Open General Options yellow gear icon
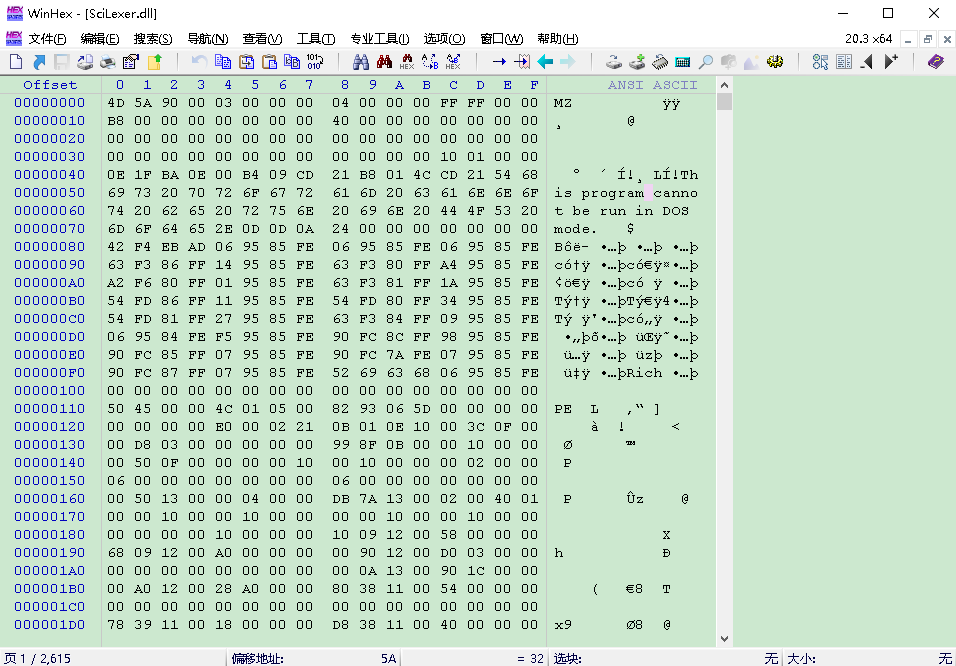956x666 pixels. (x=775, y=62)
